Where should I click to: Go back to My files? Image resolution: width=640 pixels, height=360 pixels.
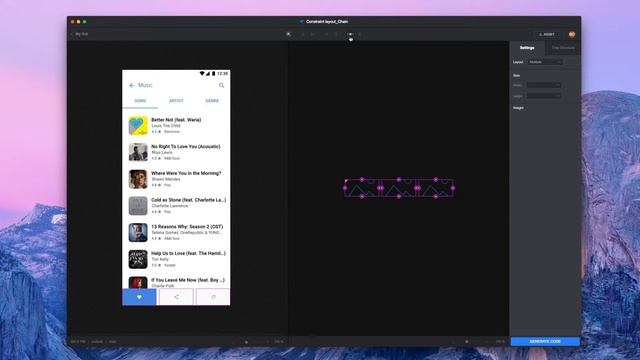click(80, 34)
